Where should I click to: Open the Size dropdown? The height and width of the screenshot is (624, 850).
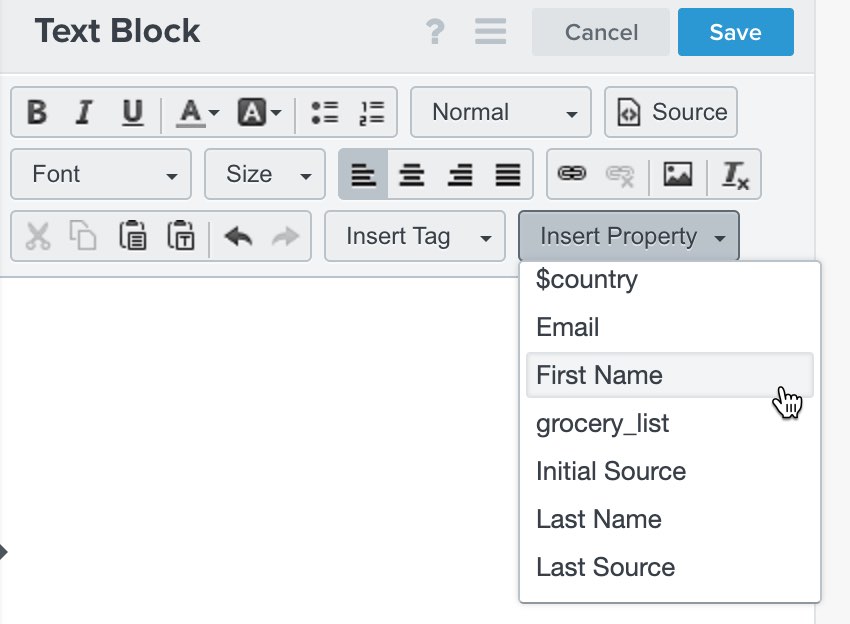pyautogui.click(x=265, y=174)
